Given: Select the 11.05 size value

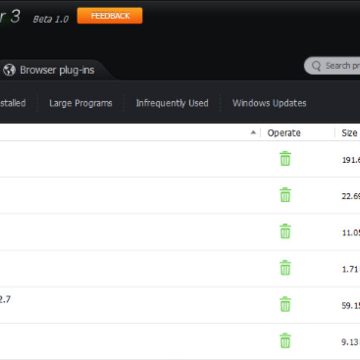Looking at the screenshot, I should (351, 233).
